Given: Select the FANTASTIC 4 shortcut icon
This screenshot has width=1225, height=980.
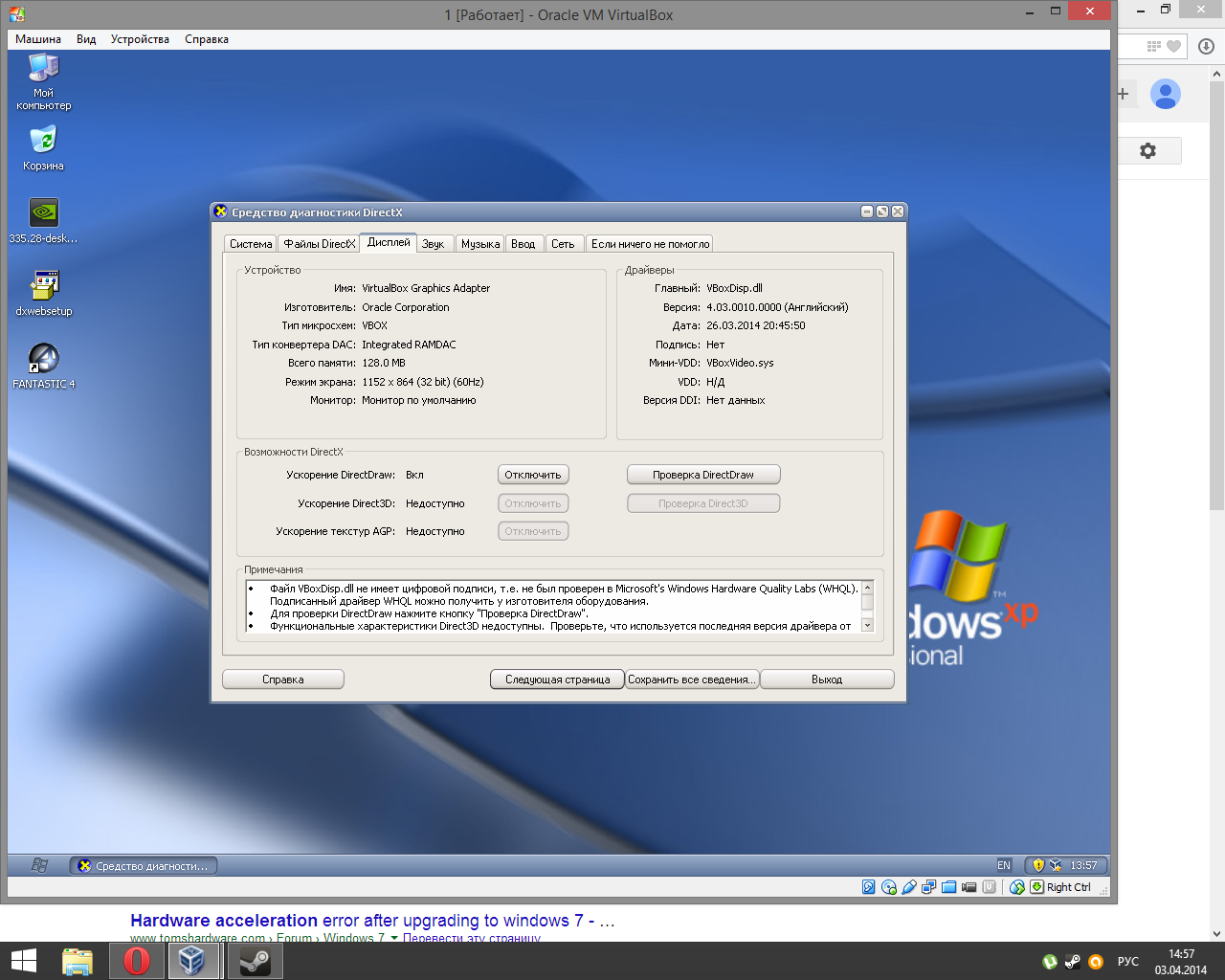Looking at the screenshot, I should 44,367.
